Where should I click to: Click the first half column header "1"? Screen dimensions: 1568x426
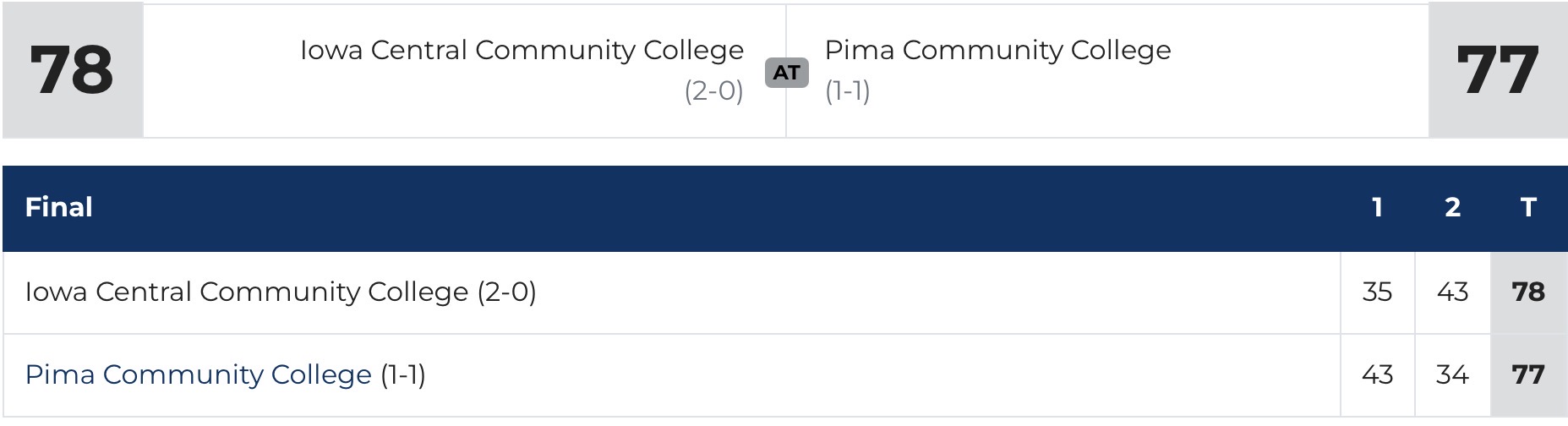tap(1377, 207)
